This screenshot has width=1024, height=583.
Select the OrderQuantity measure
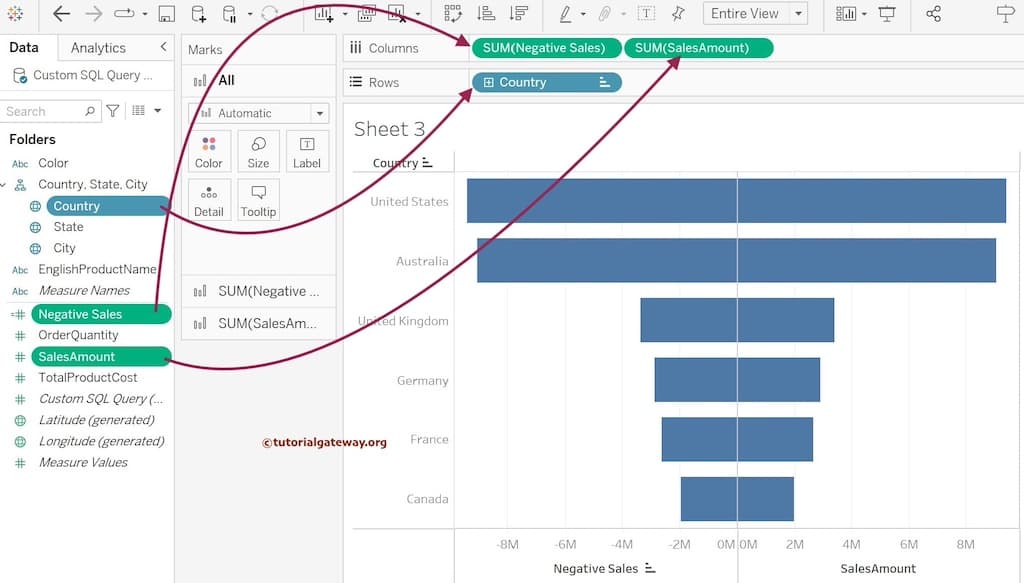[x=78, y=335]
